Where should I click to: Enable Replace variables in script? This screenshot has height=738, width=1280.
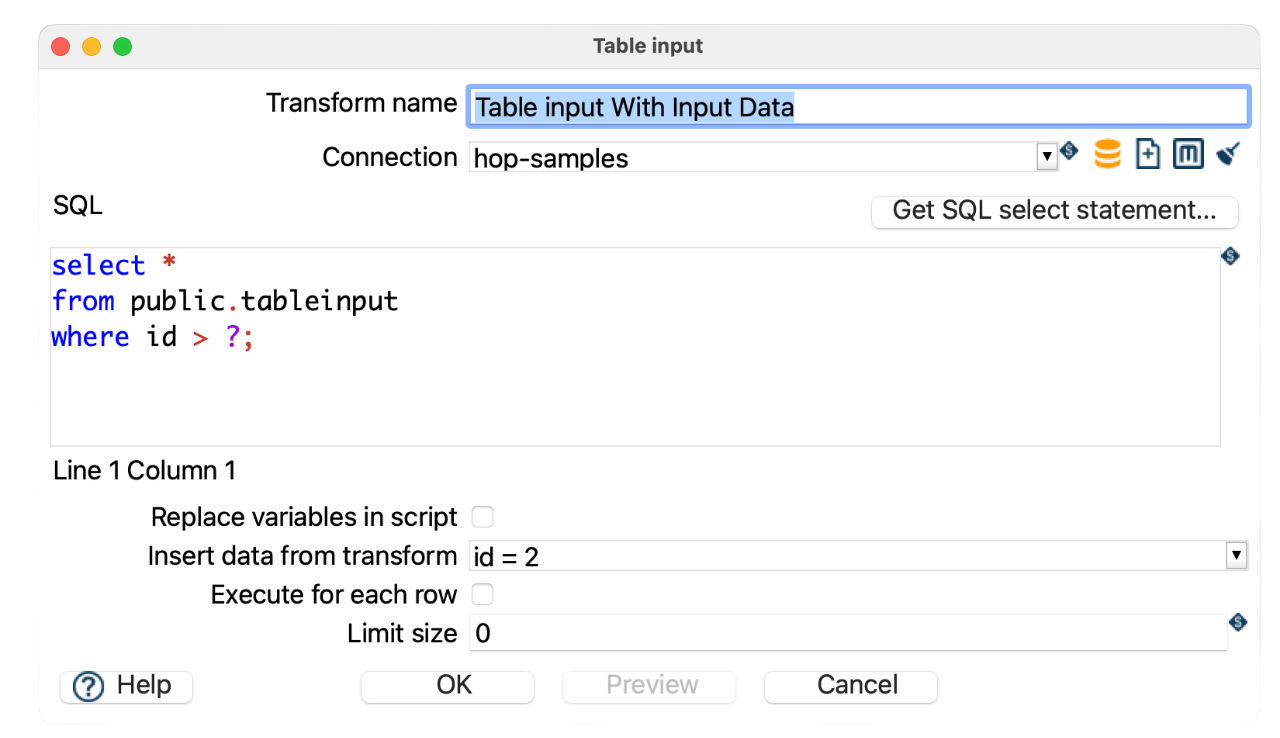[482, 516]
